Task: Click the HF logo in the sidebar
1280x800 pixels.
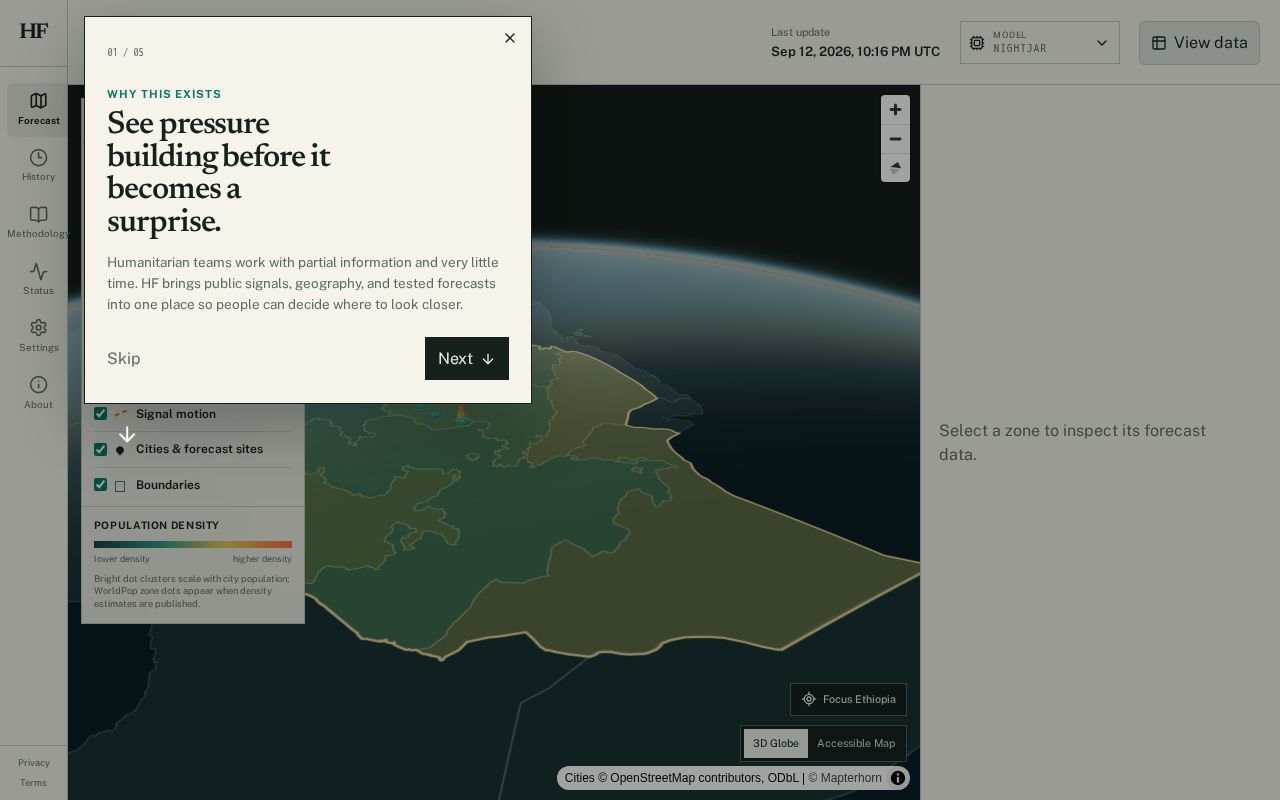Action: 34,31
